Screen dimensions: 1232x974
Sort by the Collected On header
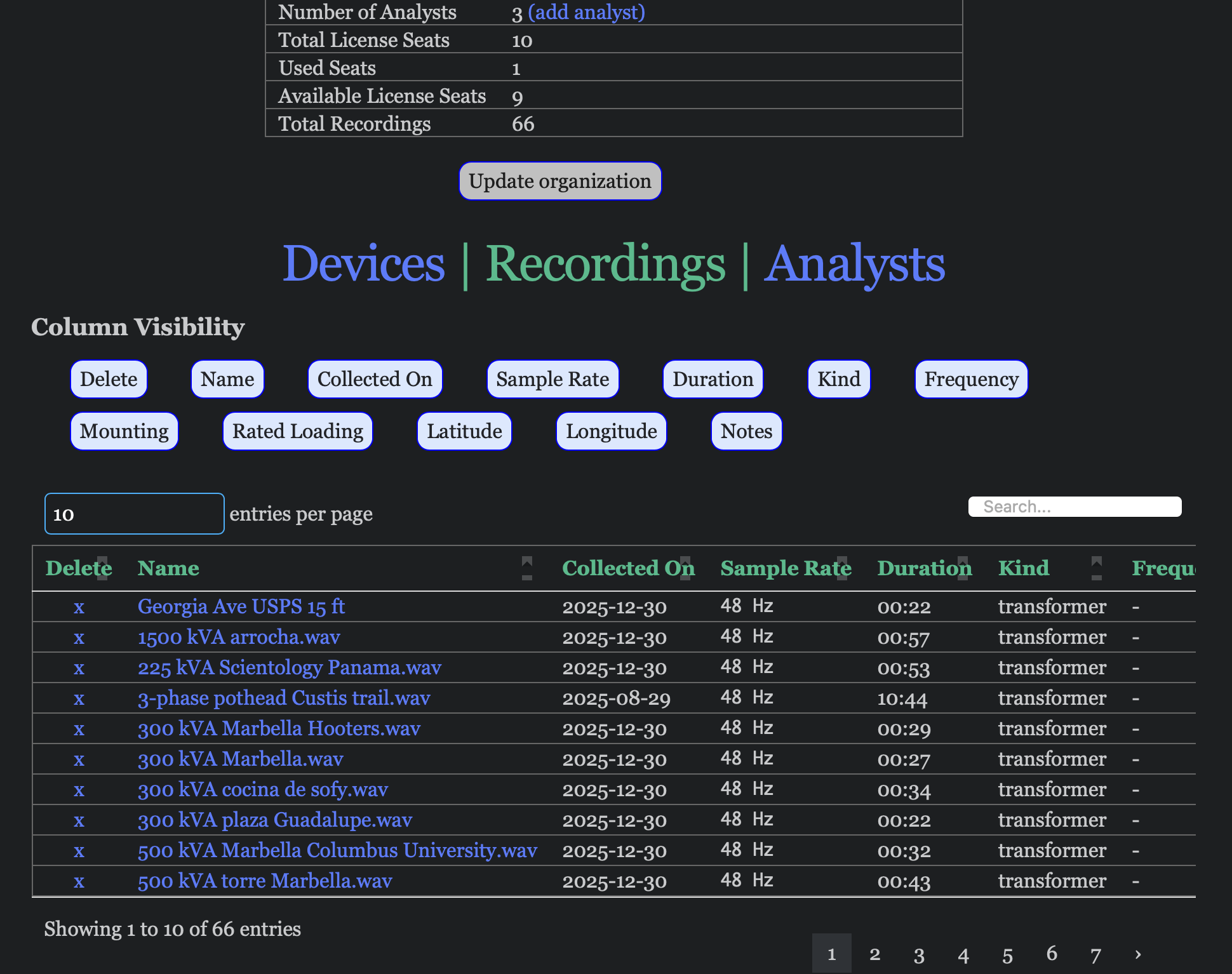point(628,568)
